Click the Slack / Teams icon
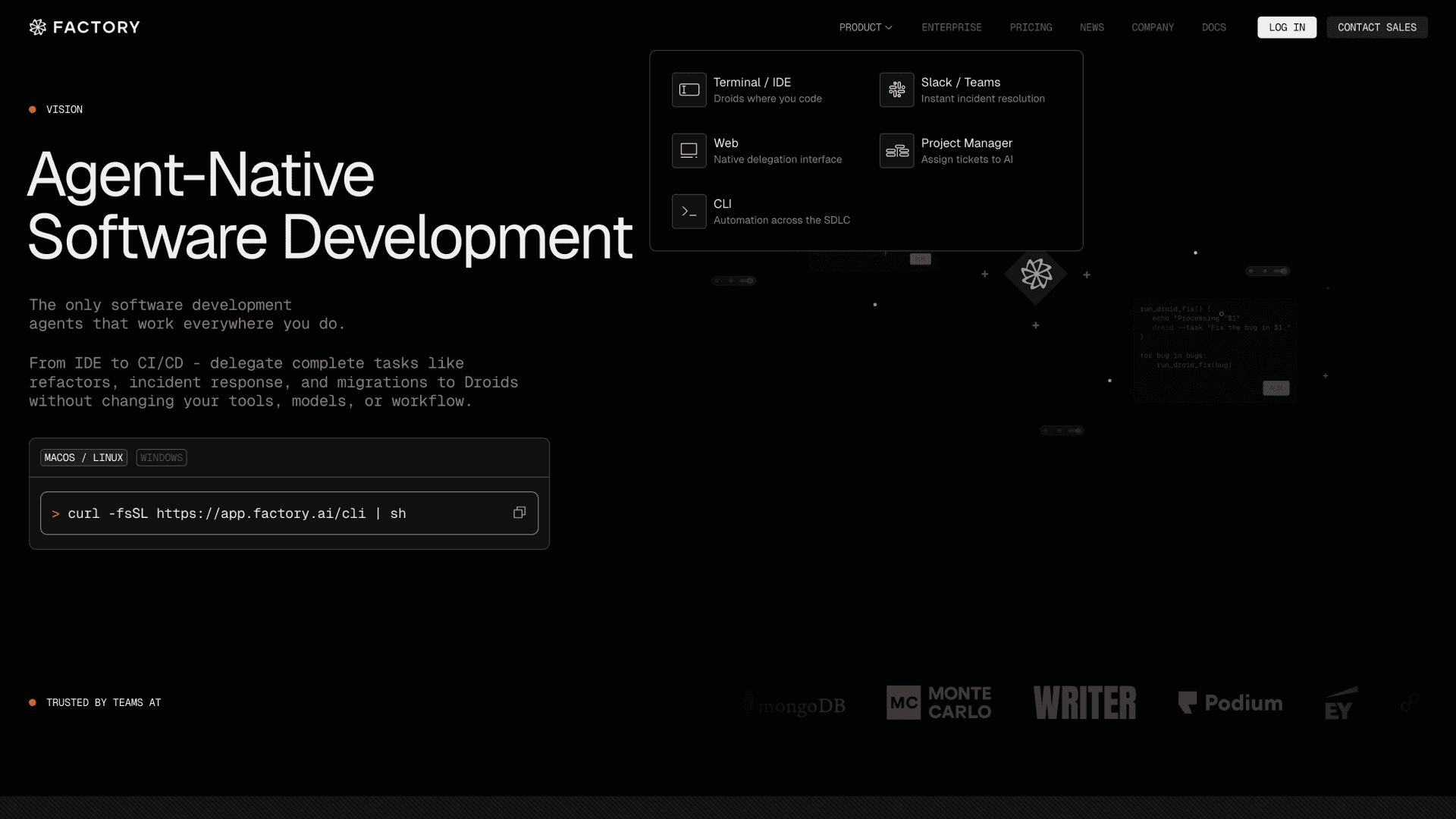The width and height of the screenshot is (1456, 819). (896, 89)
